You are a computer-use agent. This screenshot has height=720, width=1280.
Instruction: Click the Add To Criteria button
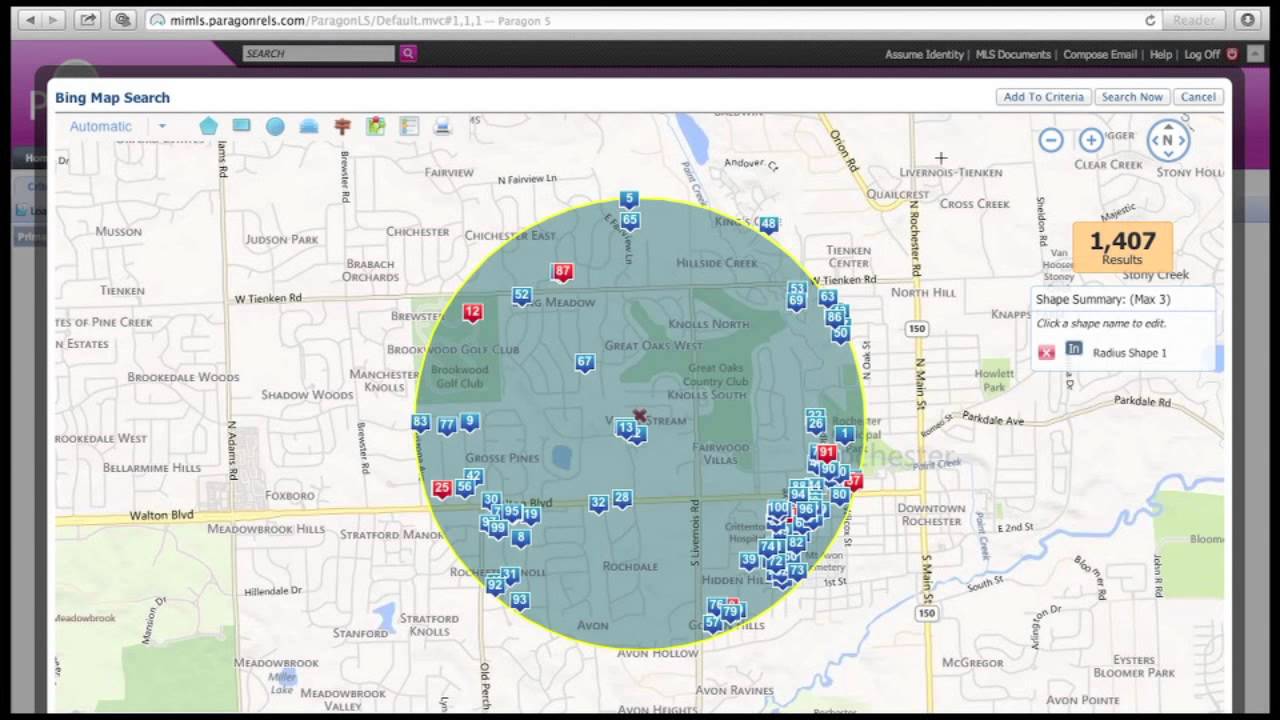(1043, 97)
